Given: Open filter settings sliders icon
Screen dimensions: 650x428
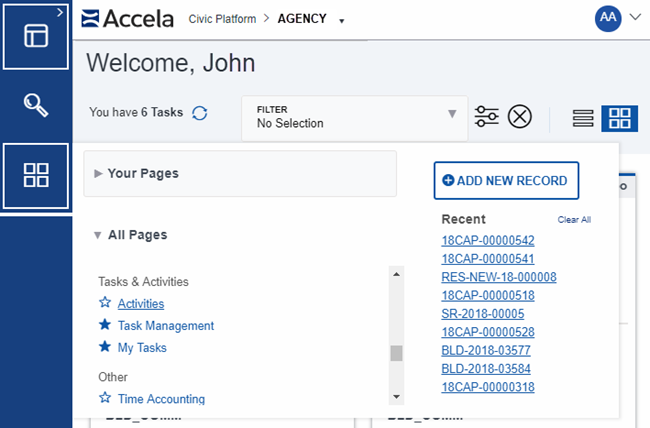Looking at the screenshot, I should click(x=487, y=117).
